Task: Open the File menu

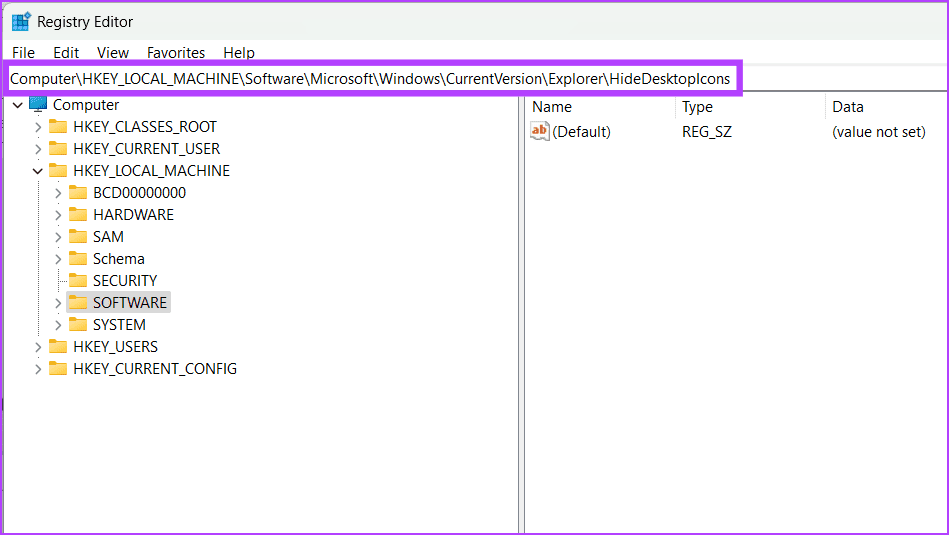Action: pyautogui.click(x=24, y=53)
